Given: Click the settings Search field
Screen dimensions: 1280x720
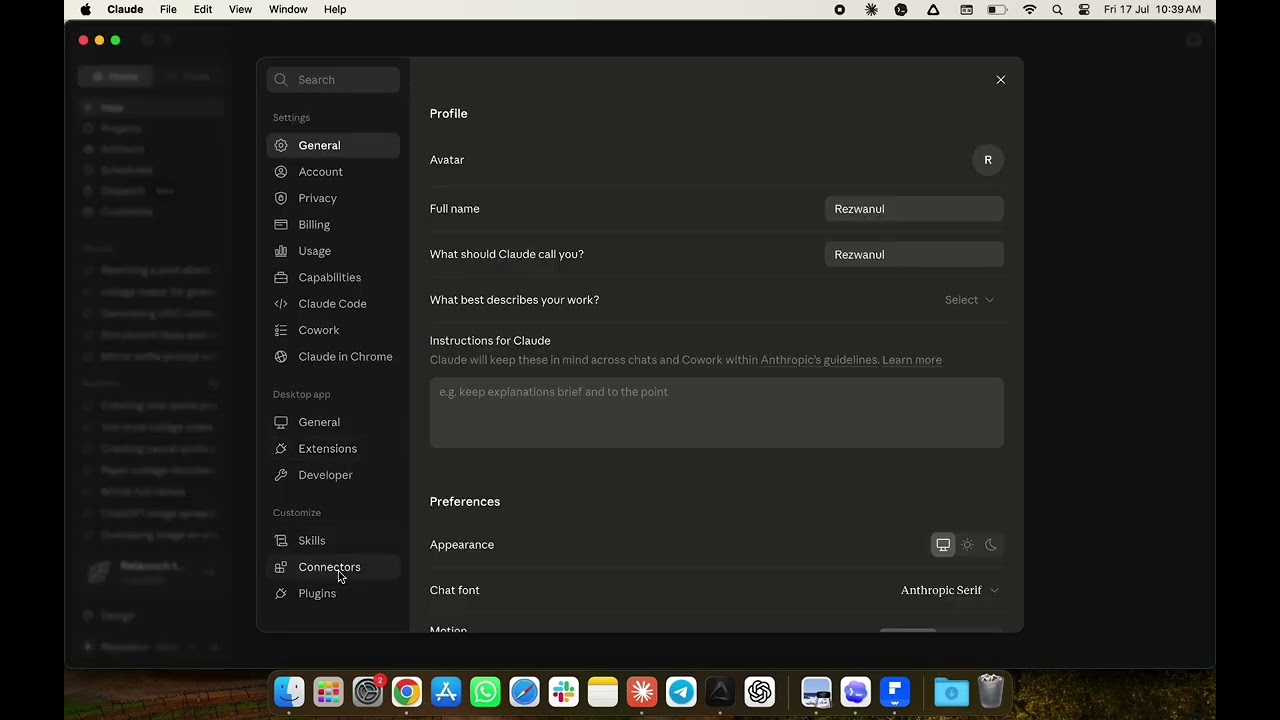Looking at the screenshot, I should click(333, 80).
